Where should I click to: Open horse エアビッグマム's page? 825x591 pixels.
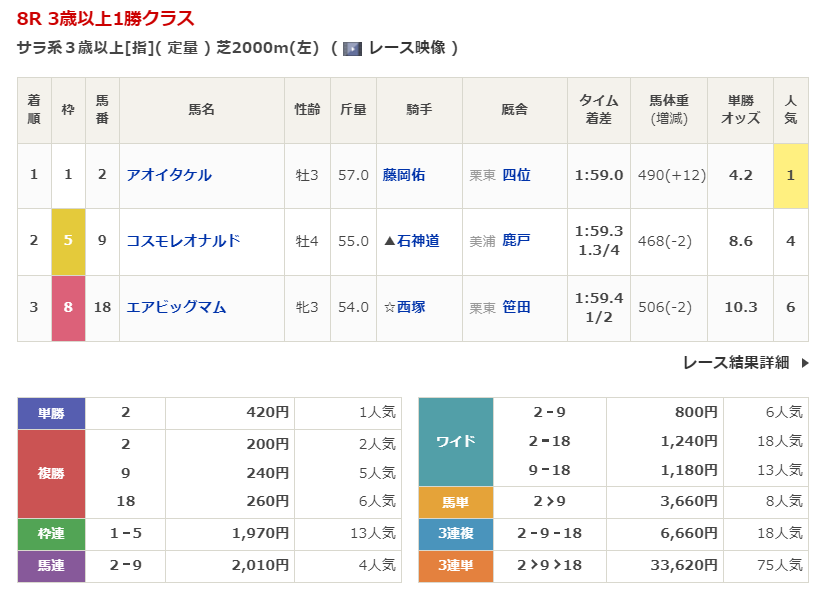pyautogui.click(x=176, y=307)
